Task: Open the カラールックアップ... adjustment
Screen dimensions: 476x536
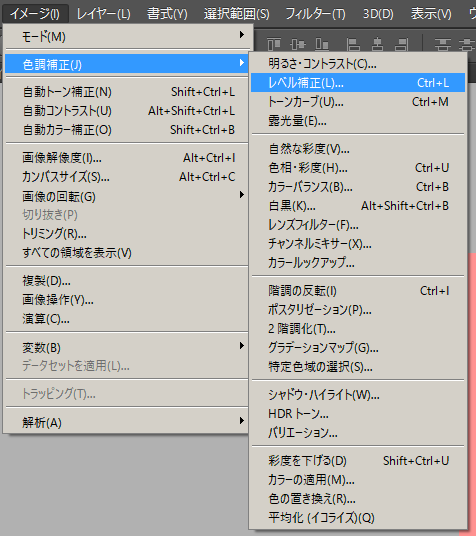Action: tap(358, 263)
